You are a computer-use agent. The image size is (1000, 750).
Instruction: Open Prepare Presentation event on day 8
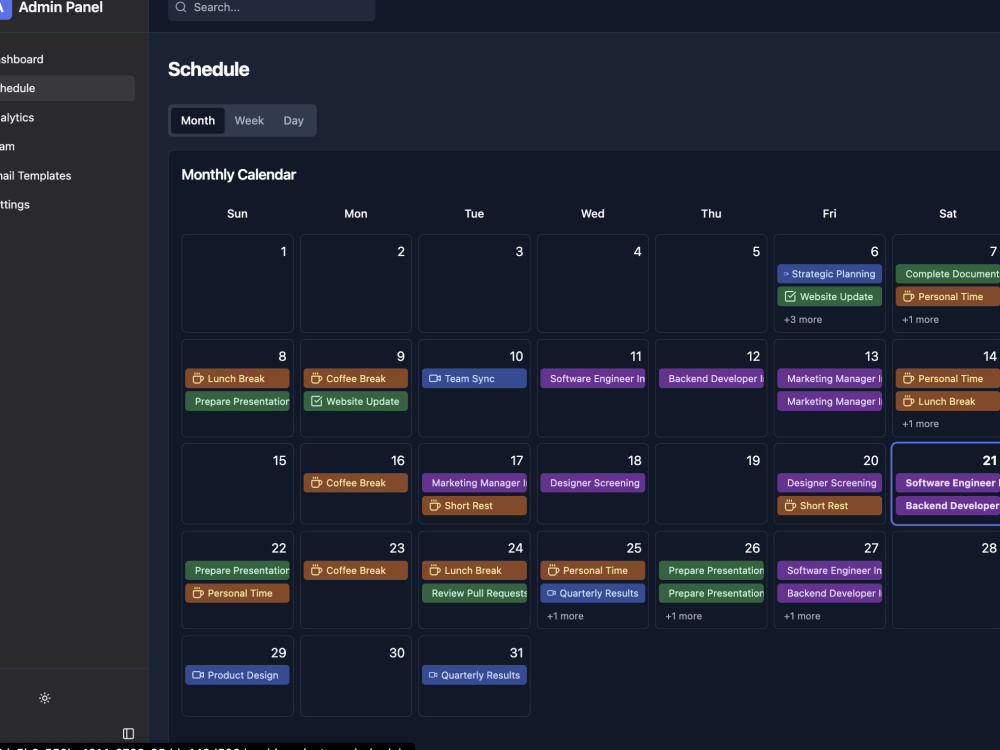point(237,401)
